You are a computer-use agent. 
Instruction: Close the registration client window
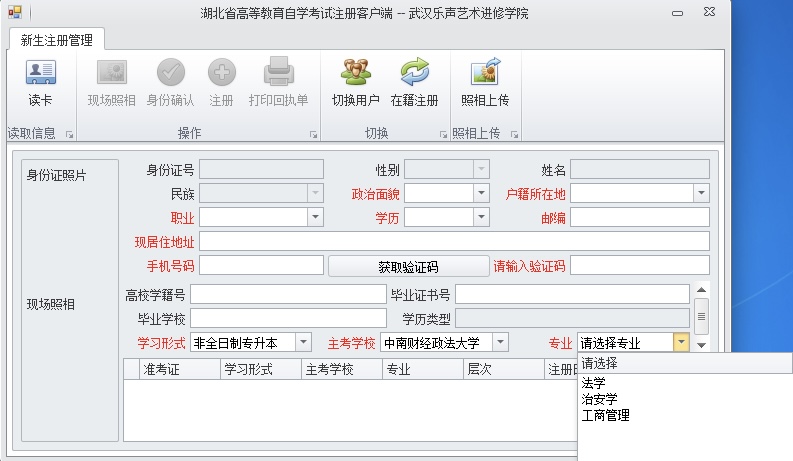click(710, 12)
